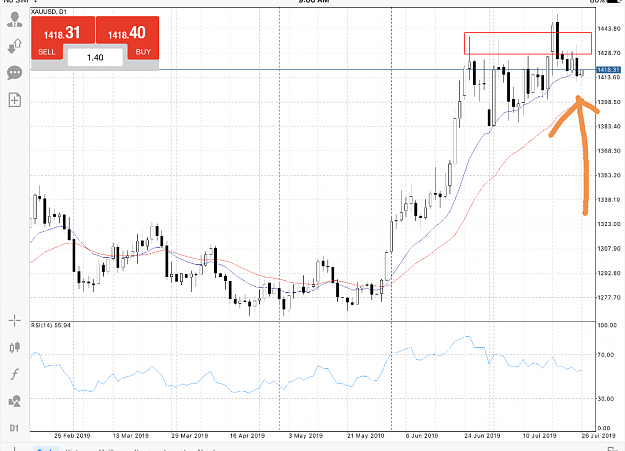Open chart type candlestick icon
Image resolution: width=625 pixels, height=451 pixels.
point(14,347)
